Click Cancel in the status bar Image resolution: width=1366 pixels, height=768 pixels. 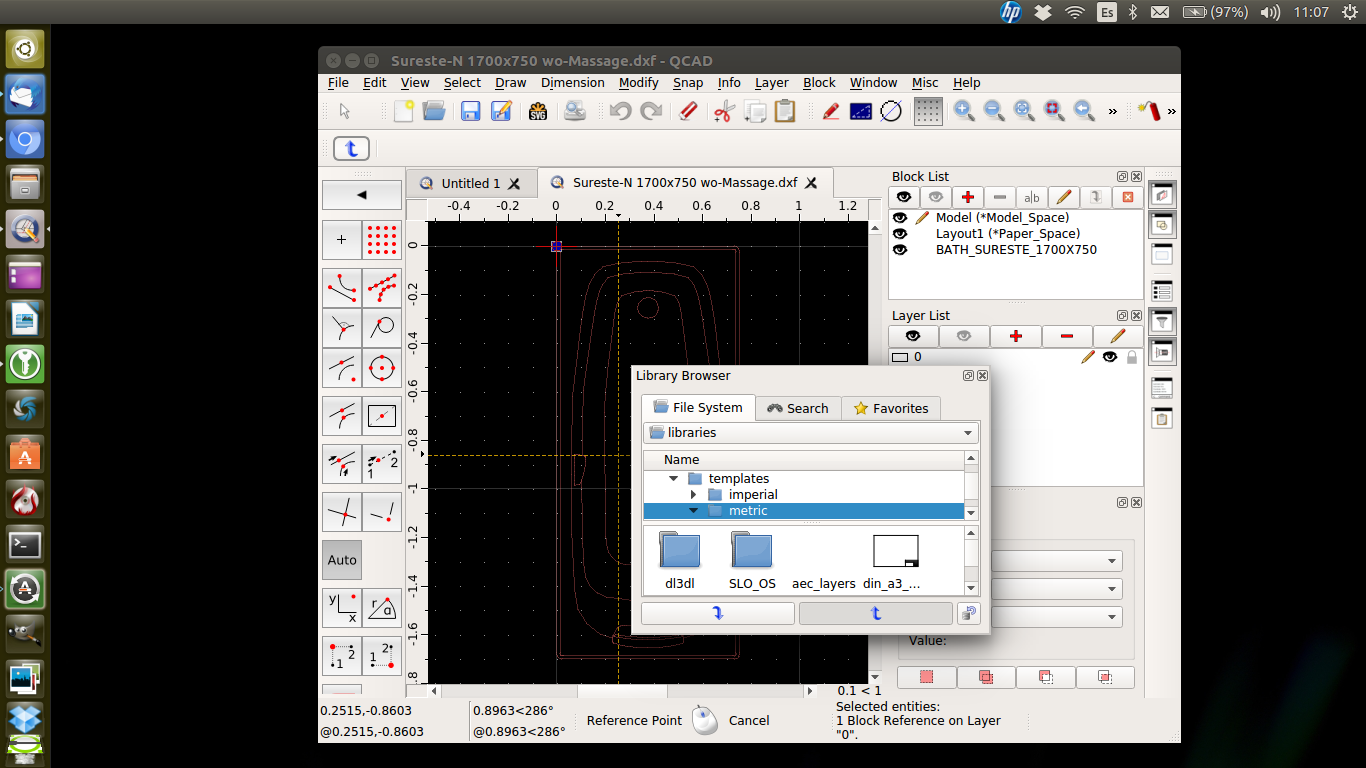(x=748, y=720)
